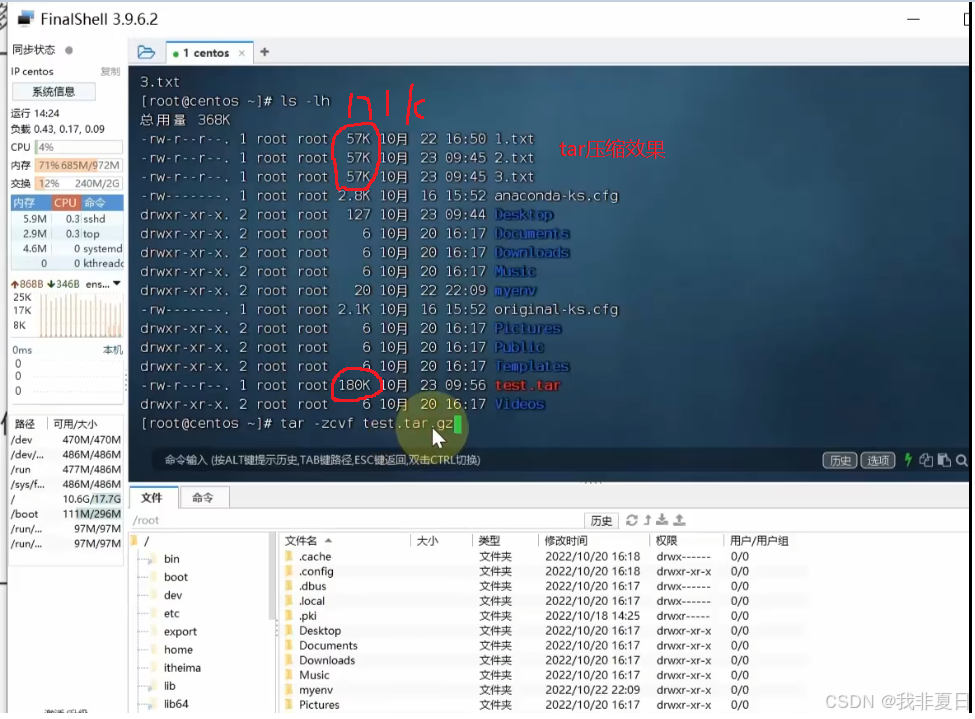
Task: Select etc folder in tree
Action: 172,613
